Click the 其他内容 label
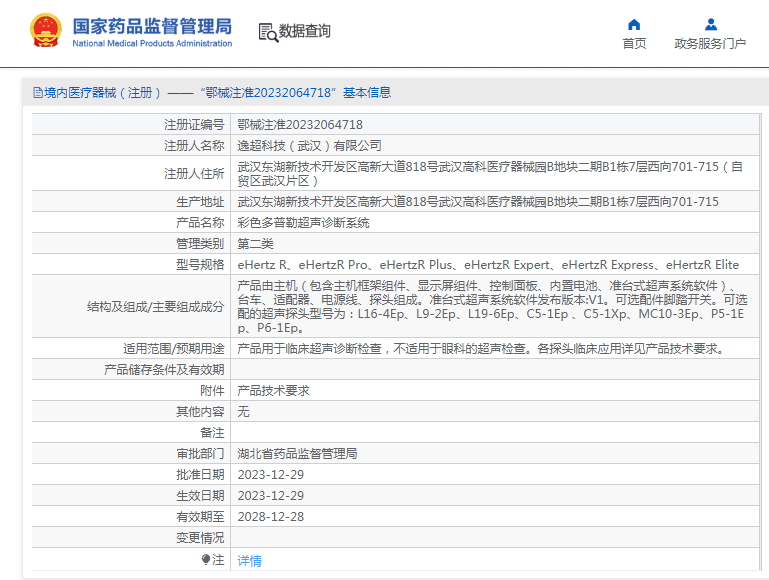Image resolution: width=769 pixels, height=580 pixels. (200, 412)
